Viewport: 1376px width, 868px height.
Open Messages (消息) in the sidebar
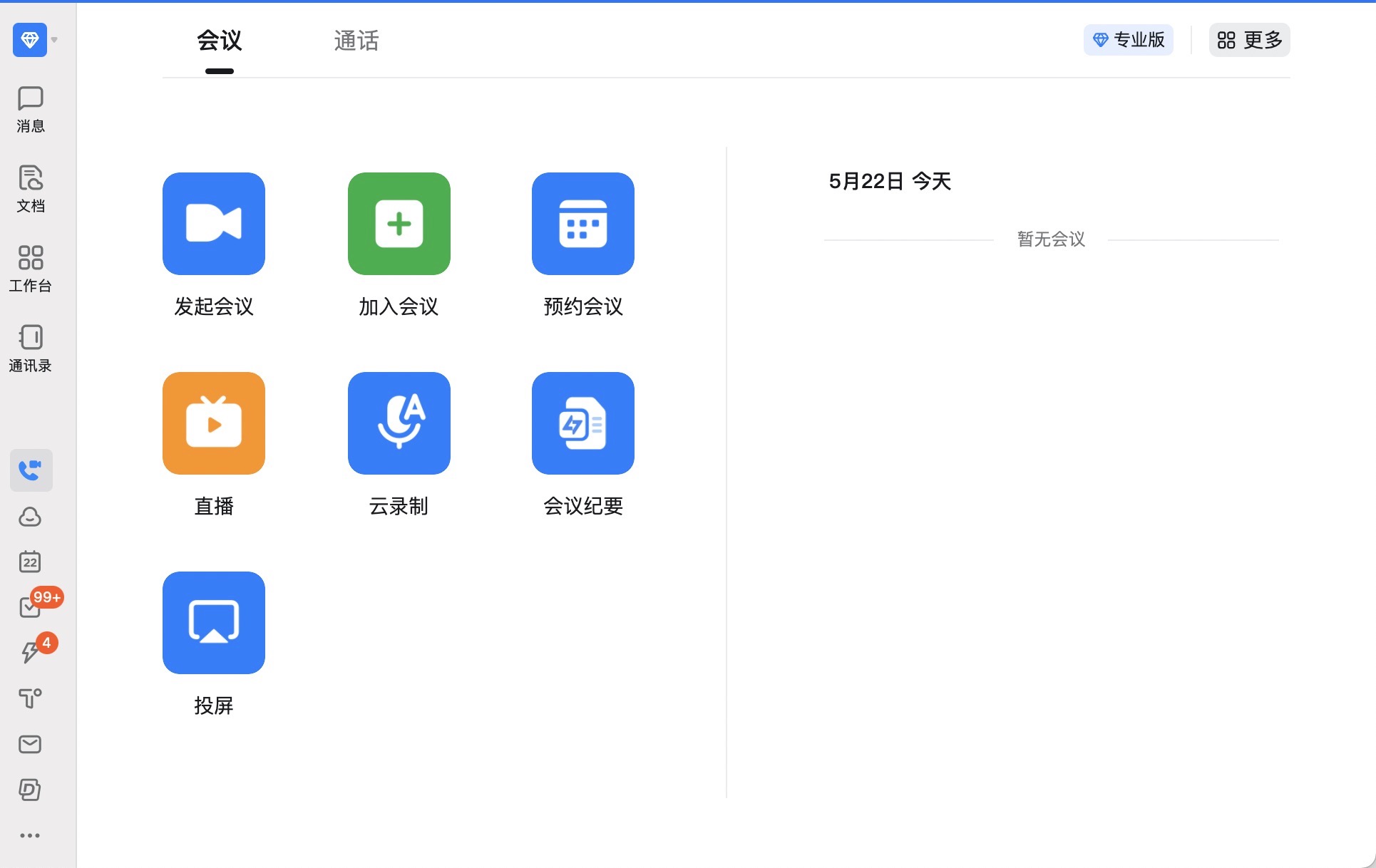point(31,109)
